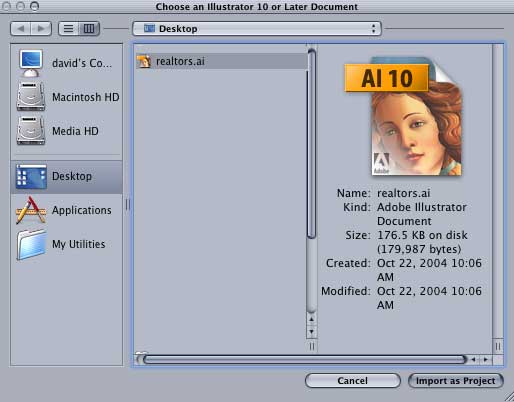
Task: Click the file column down scroll arrow
Action: click(311, 332)
